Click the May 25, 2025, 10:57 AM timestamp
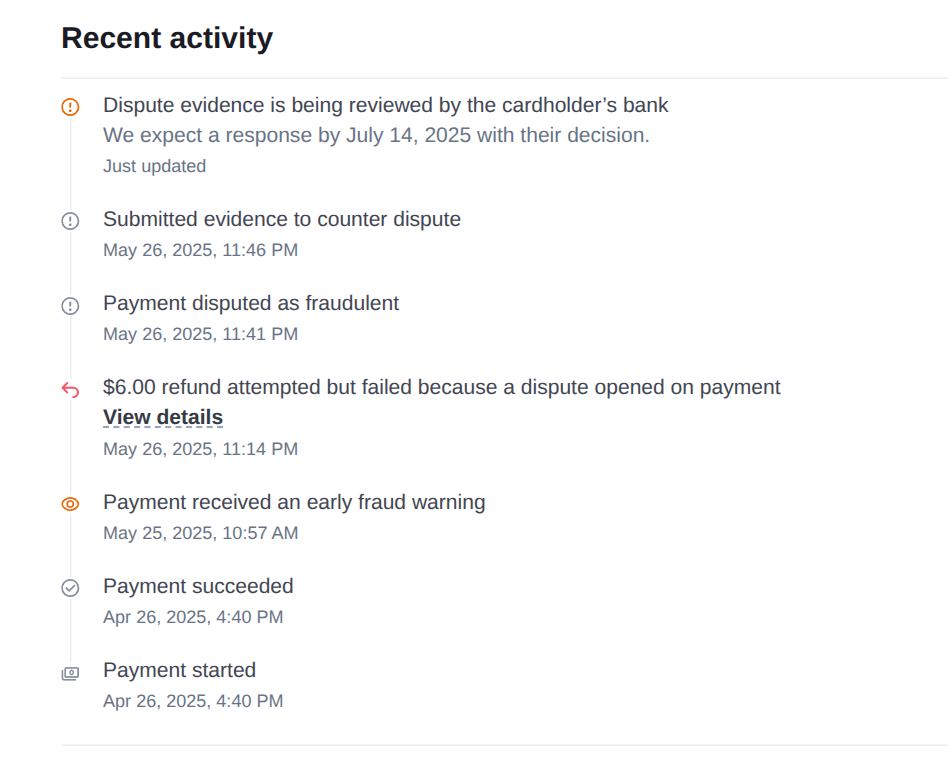 pos(201,533)
